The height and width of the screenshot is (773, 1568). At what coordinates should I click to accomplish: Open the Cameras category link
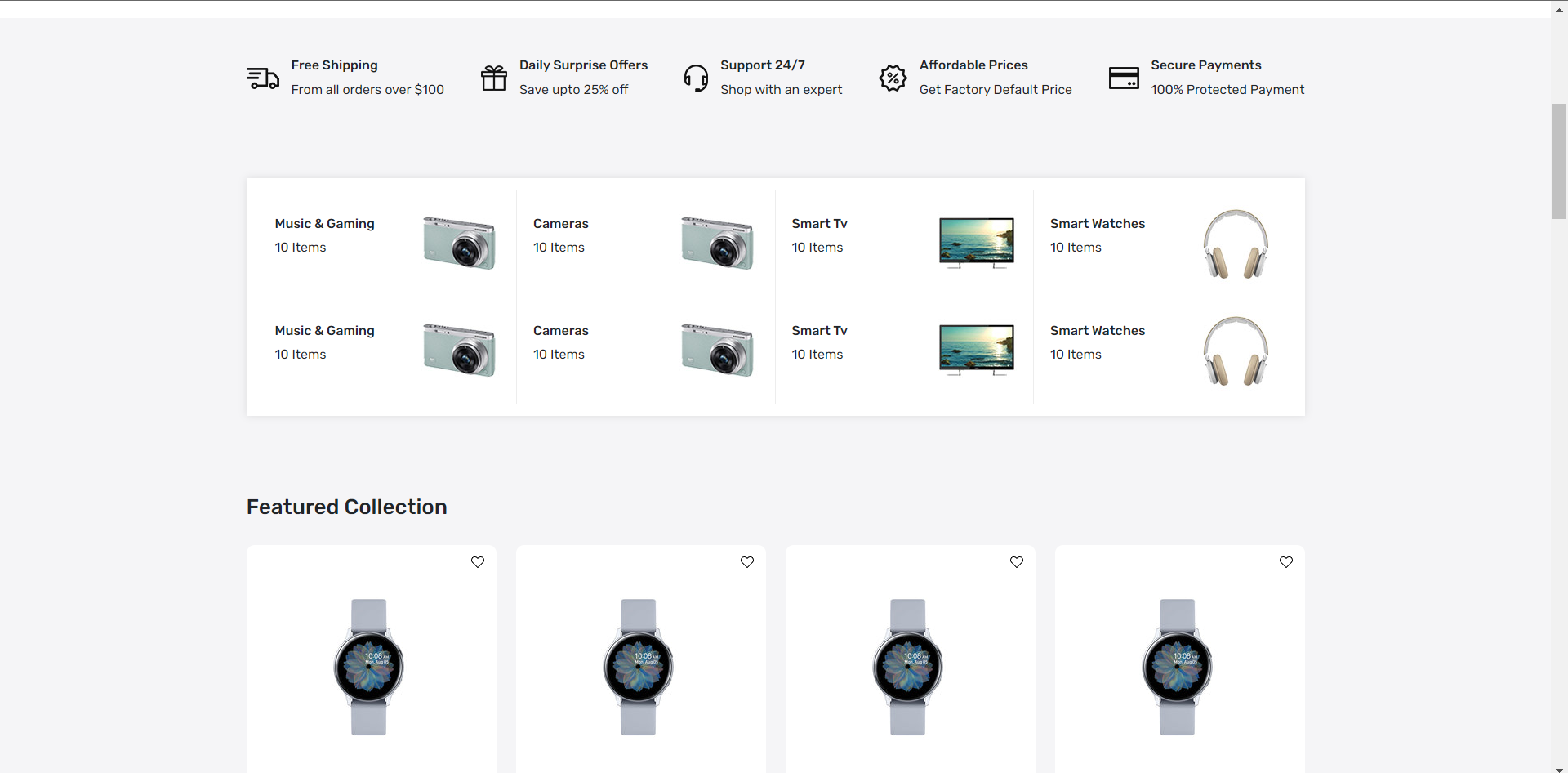point(560,224)
